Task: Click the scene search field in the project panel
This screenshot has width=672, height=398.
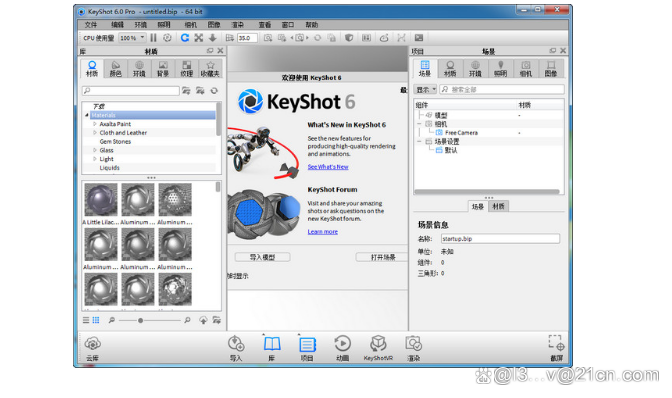Action: 502,89
